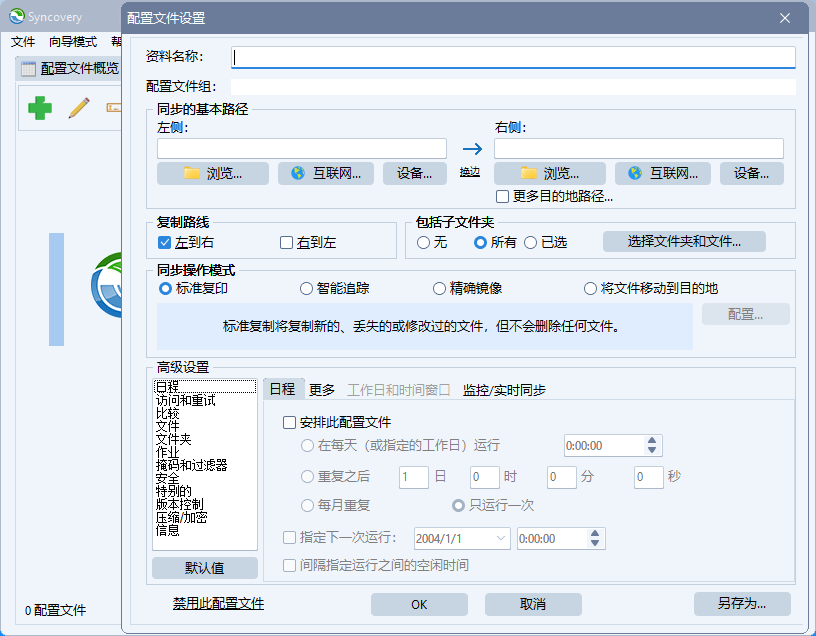Select subfolders All (所有) radio button
The image size is (816, 636).
point(480,243)
